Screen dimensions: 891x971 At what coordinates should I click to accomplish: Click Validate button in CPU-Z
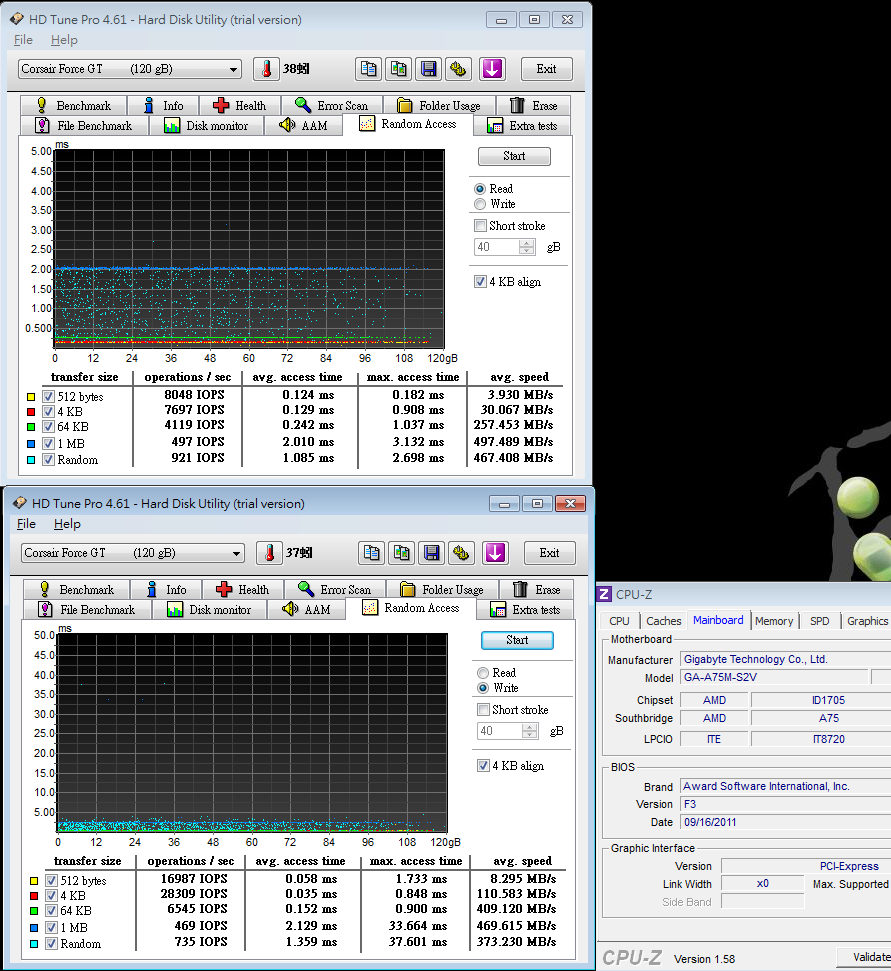864,957
